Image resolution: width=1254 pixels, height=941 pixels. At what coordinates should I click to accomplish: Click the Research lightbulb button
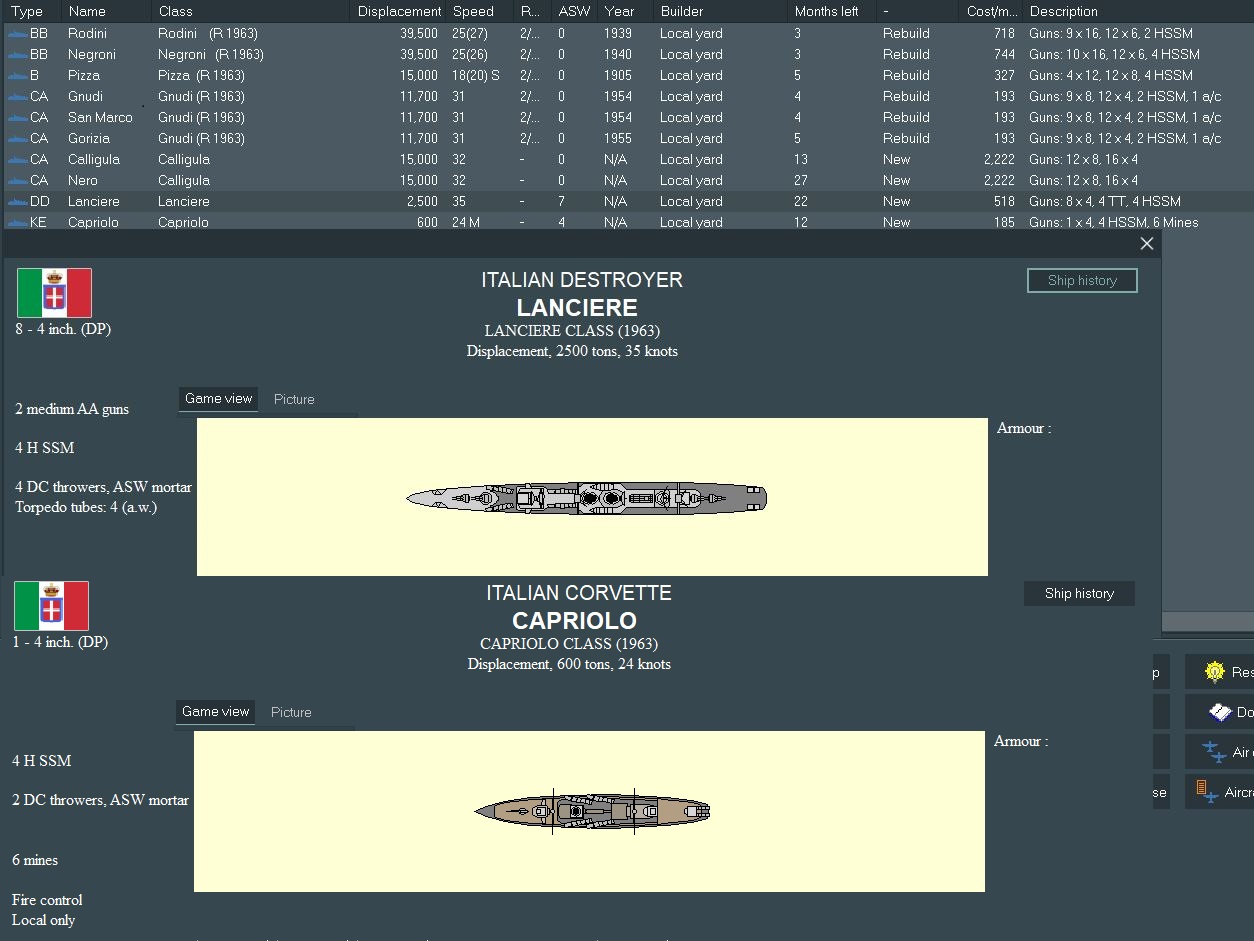pyautogui.click(x=1220, y=672)
